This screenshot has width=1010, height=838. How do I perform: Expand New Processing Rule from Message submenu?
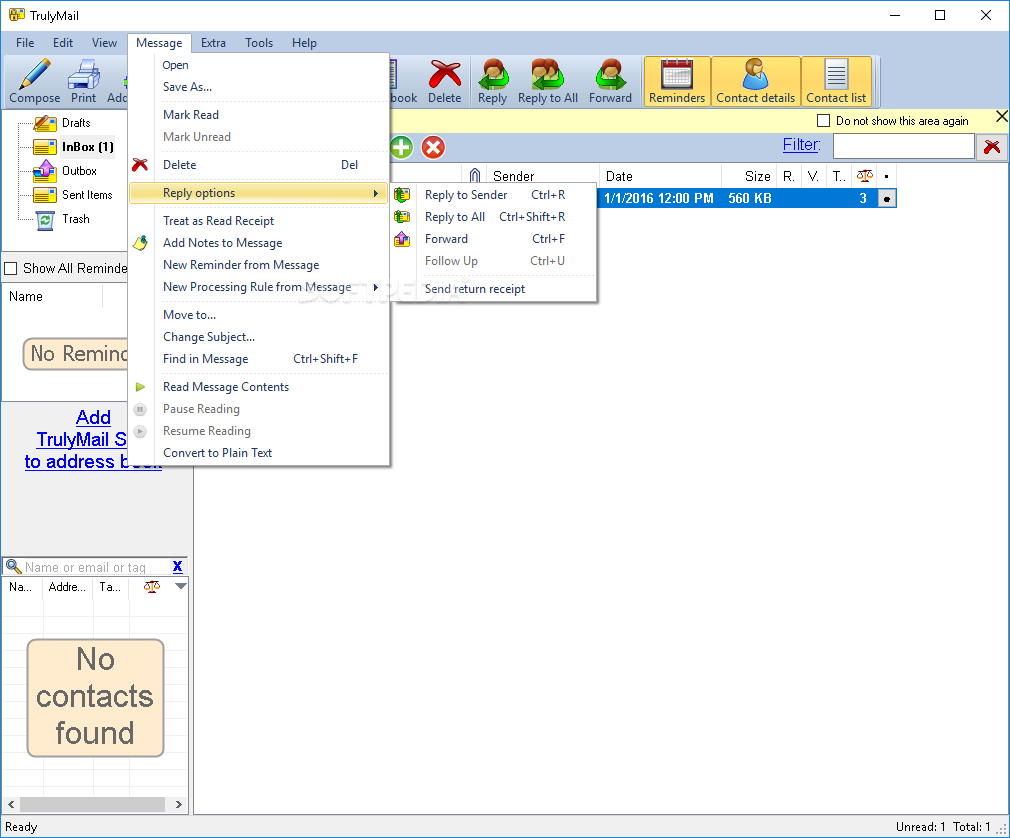coord(376,287)
